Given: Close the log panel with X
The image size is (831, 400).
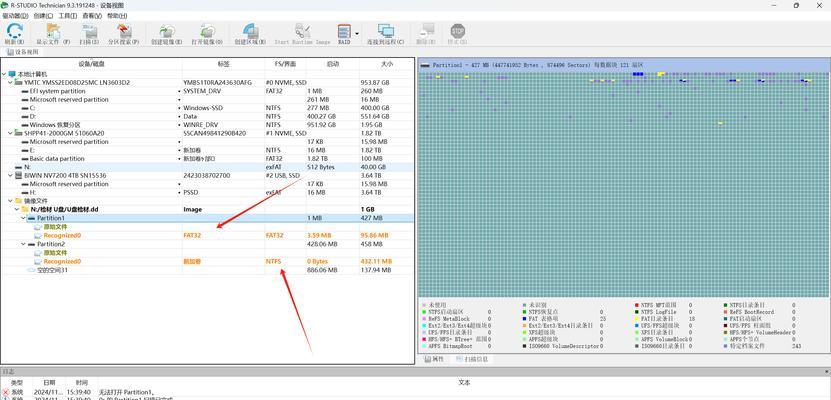Looking at the screenshot, I should pos(825,372).
